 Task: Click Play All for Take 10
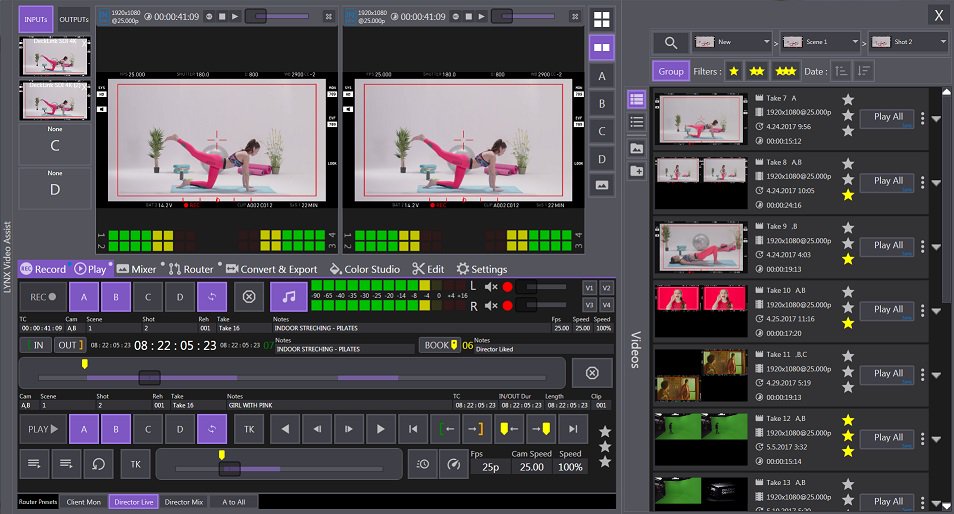888,309
